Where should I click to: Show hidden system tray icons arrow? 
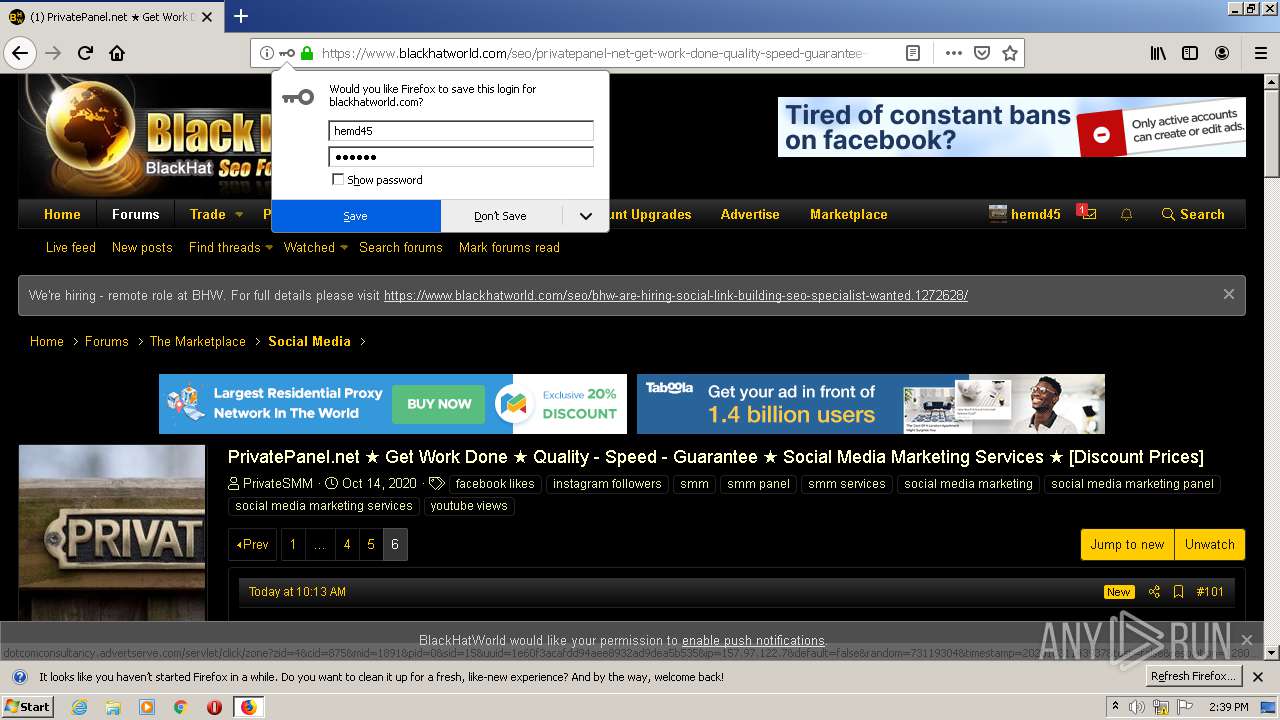tap(1115, 706)
